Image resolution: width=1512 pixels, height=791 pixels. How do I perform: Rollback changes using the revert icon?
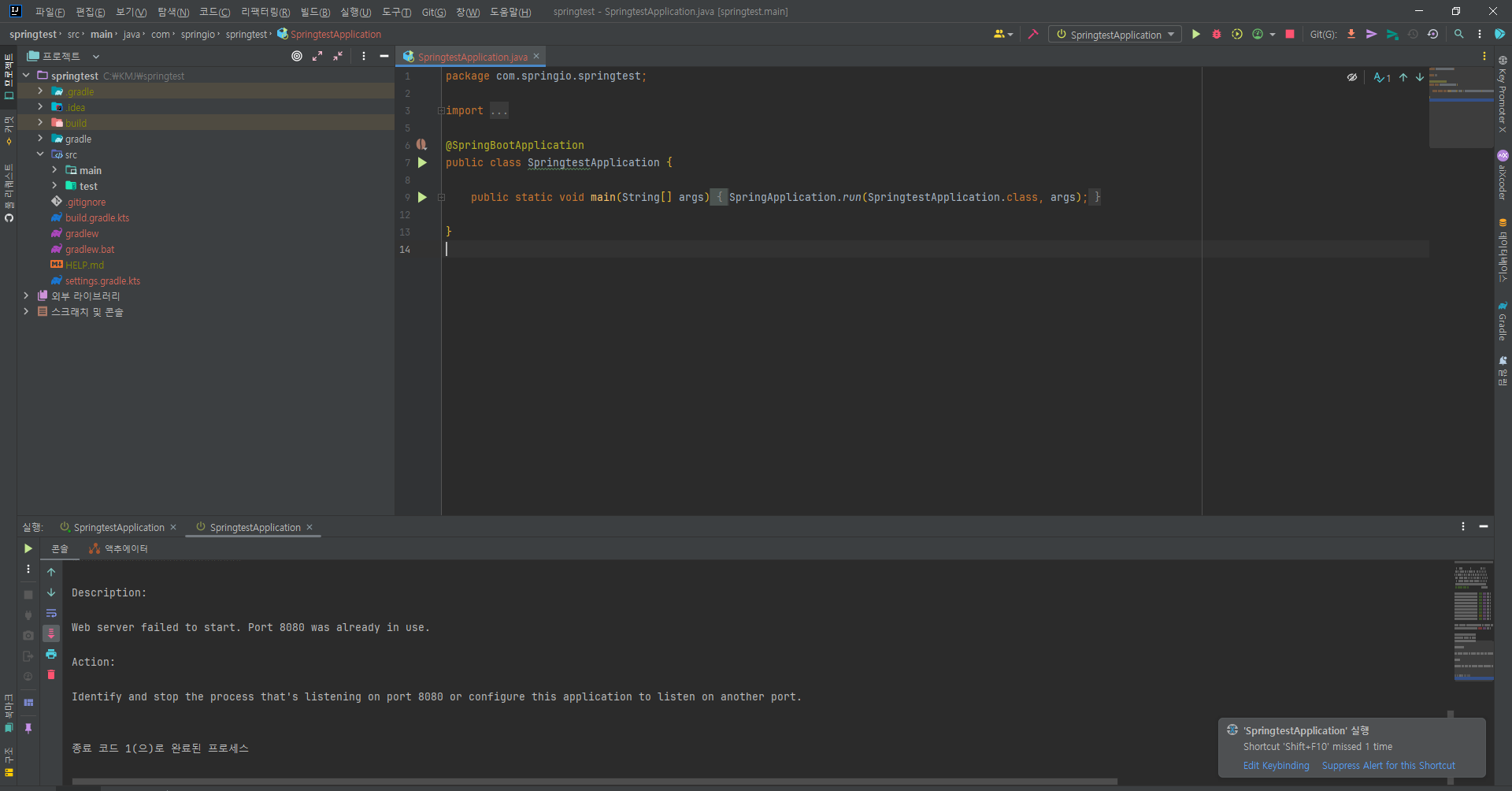[1433, 35]
